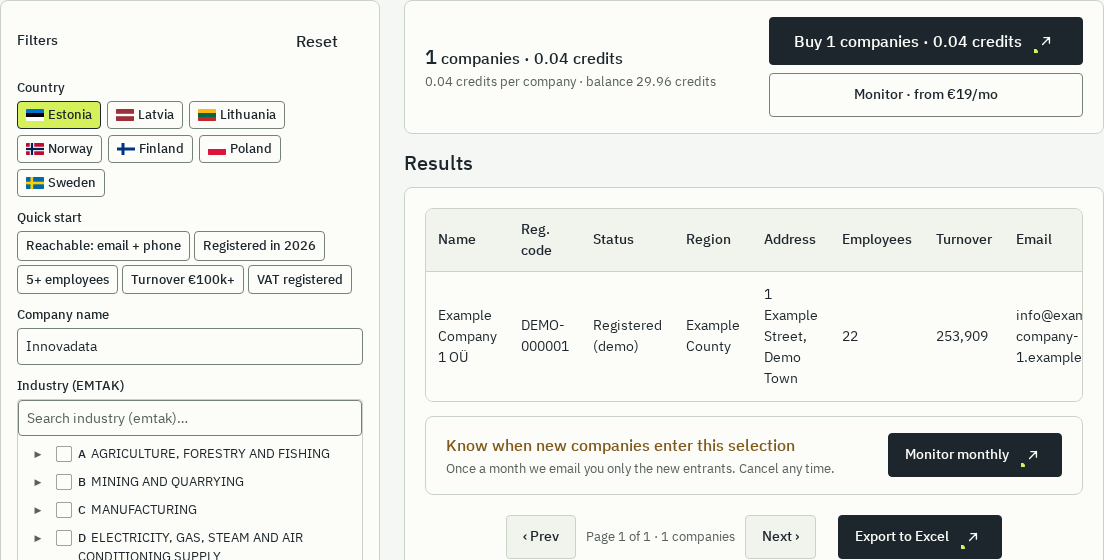Go to next results page
Image resolution: width=1104 pixels, height=560 pixels.
point(780,537)
